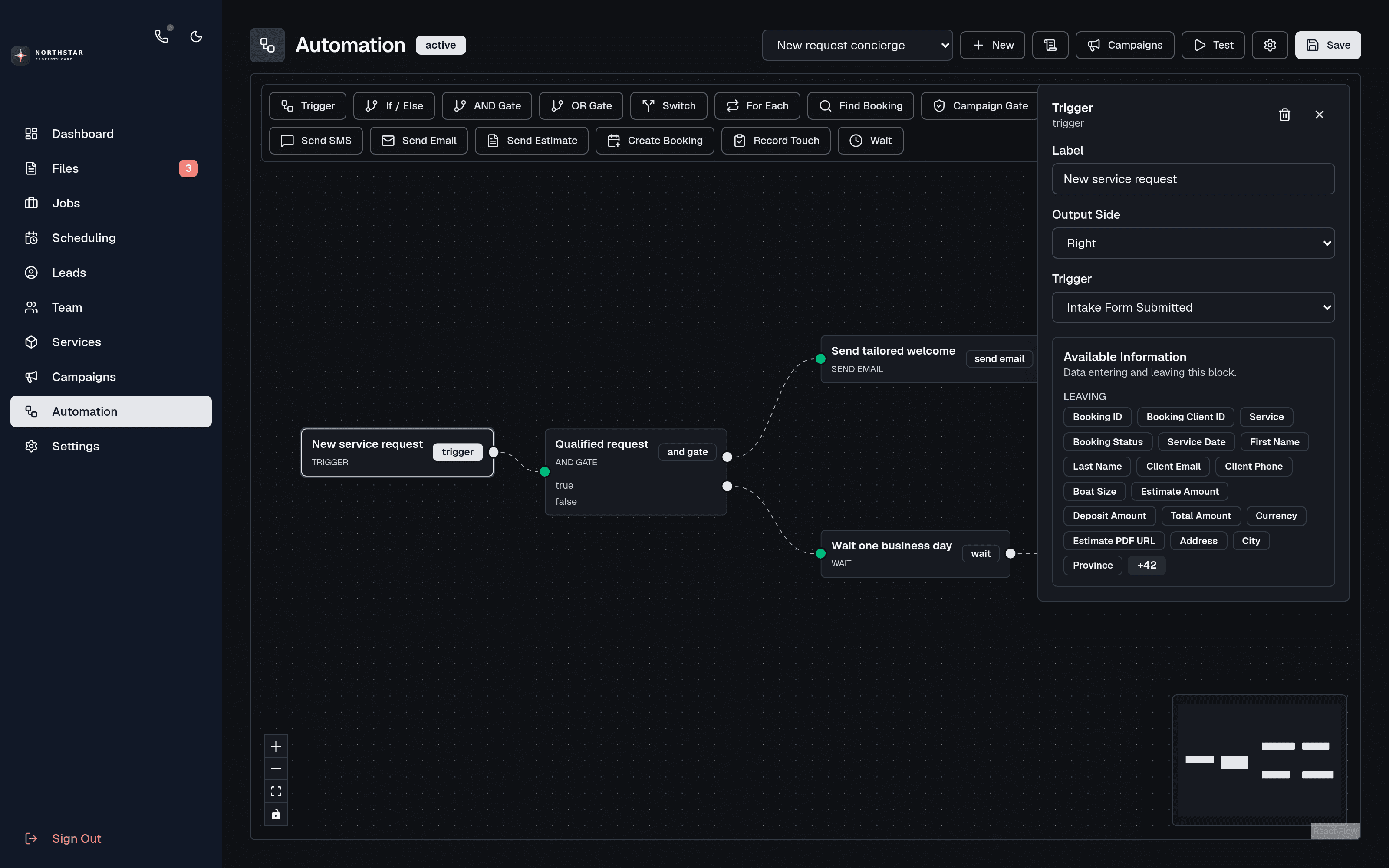Select the Send tailored welcome node
This screenshot has height=868, width=1389.
tap(929, 359)
